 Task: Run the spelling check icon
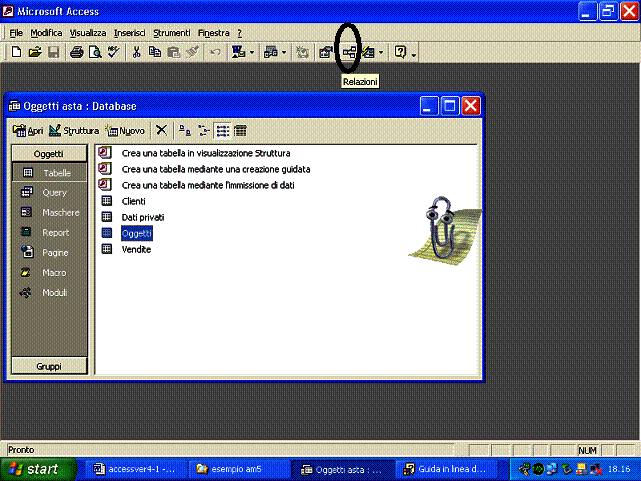click(x=113, y=52)
